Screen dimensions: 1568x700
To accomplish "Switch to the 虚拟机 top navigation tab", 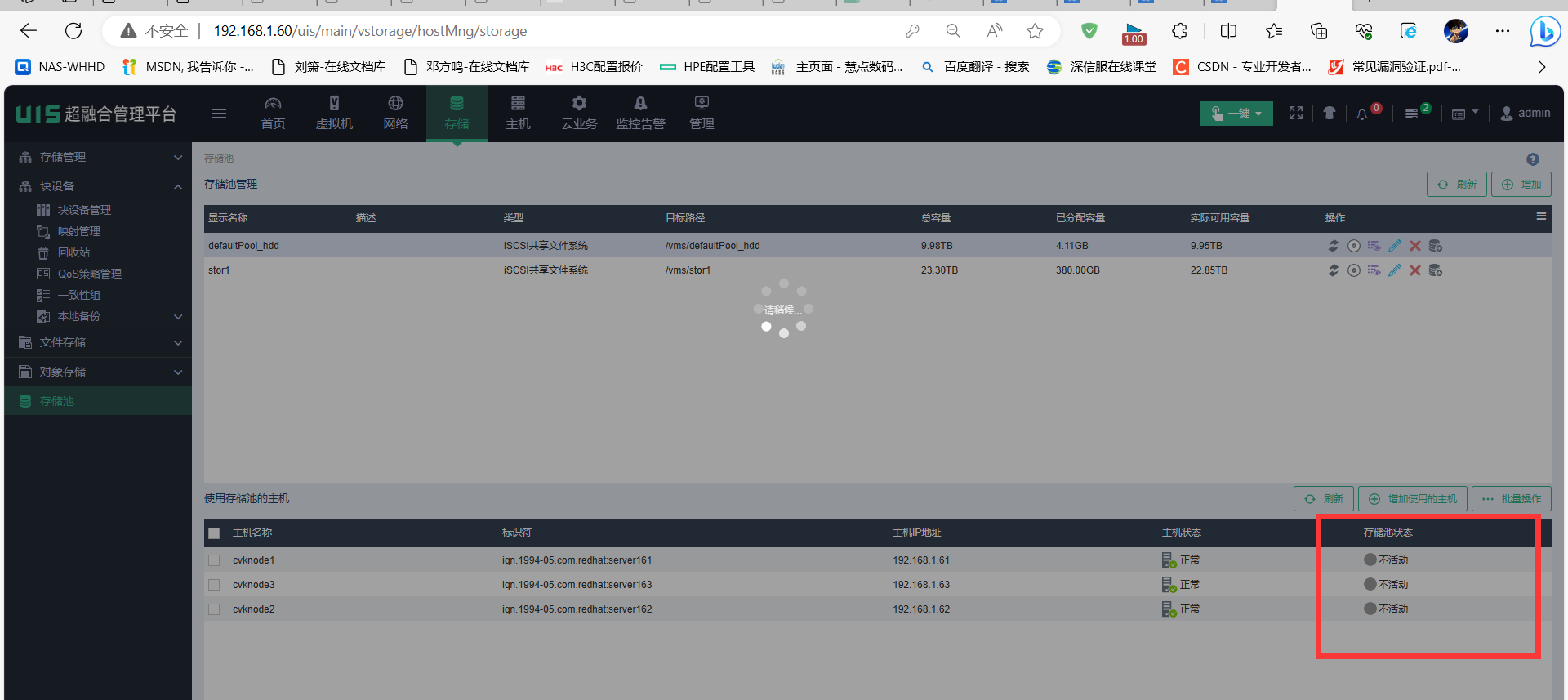I will pyautogui.click(x=334, y=113).
